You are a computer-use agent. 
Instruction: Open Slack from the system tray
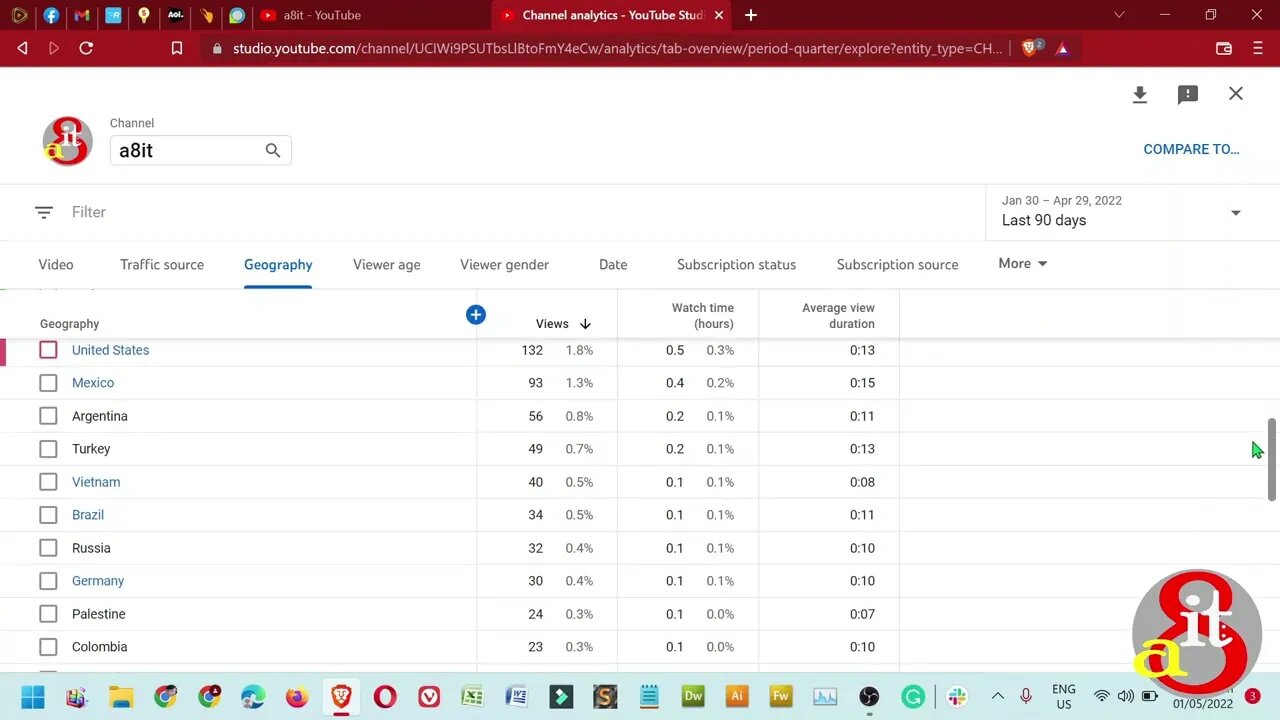[x=957, y=697]
